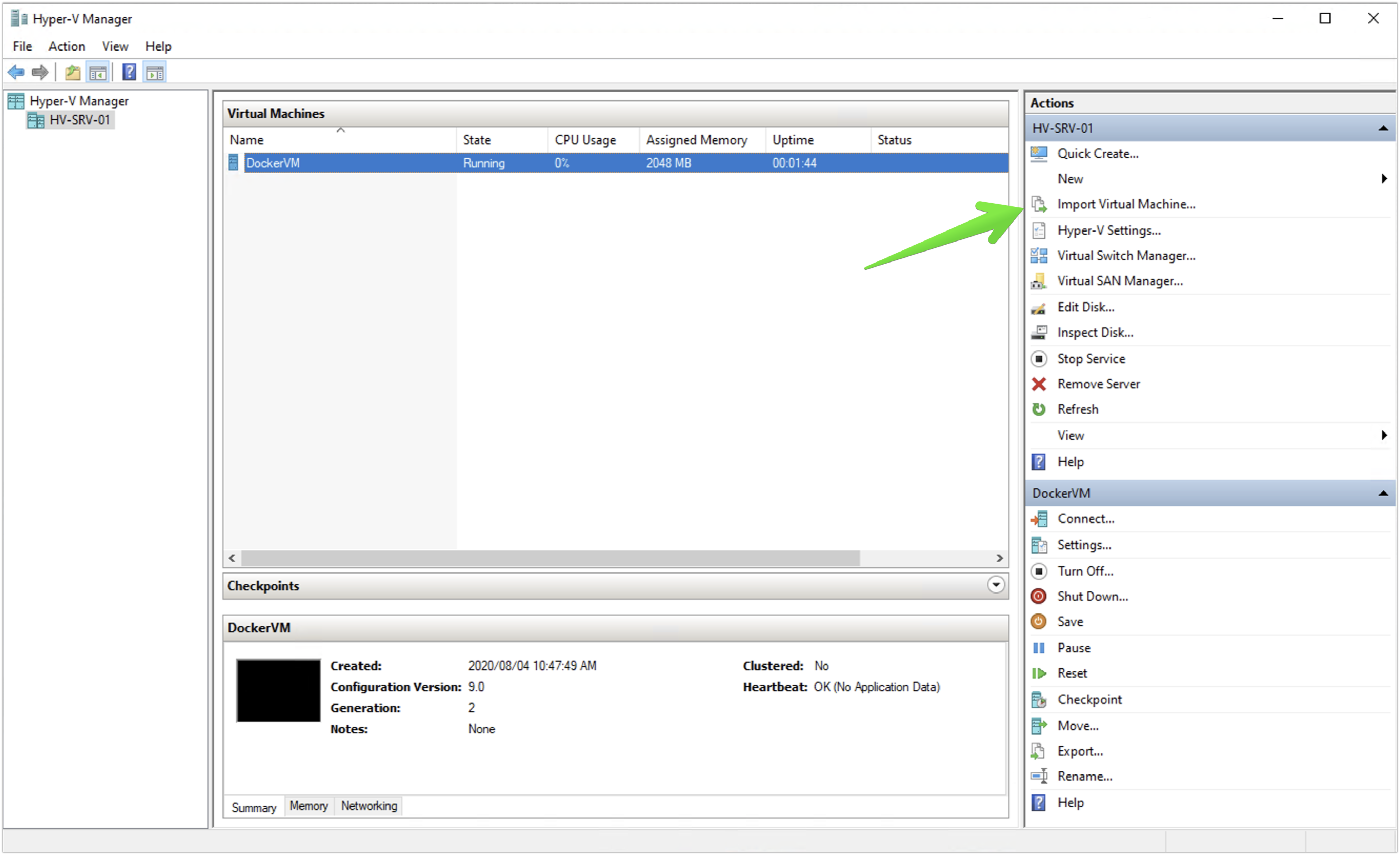Viewport: 1400px width, 855px height.
Task: Click the Pause icon
Action: 1039,648
